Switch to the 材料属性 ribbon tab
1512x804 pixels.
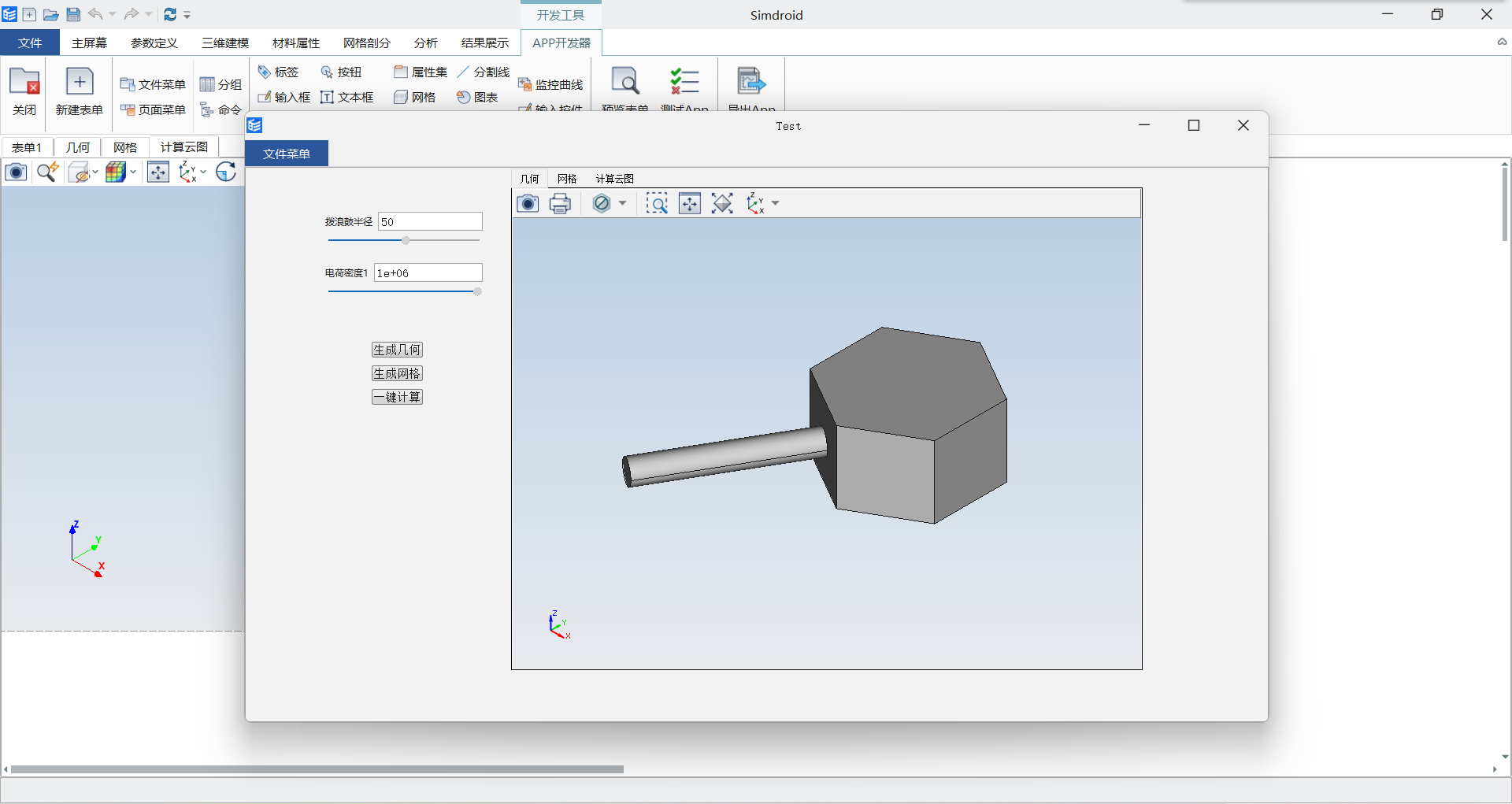click(296, 43)
